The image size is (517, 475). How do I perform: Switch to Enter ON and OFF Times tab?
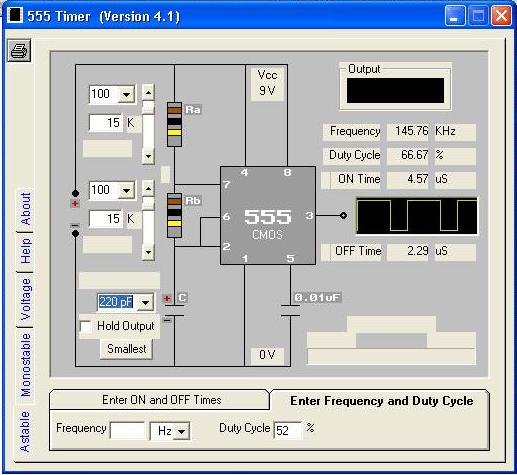coord(162,400)
